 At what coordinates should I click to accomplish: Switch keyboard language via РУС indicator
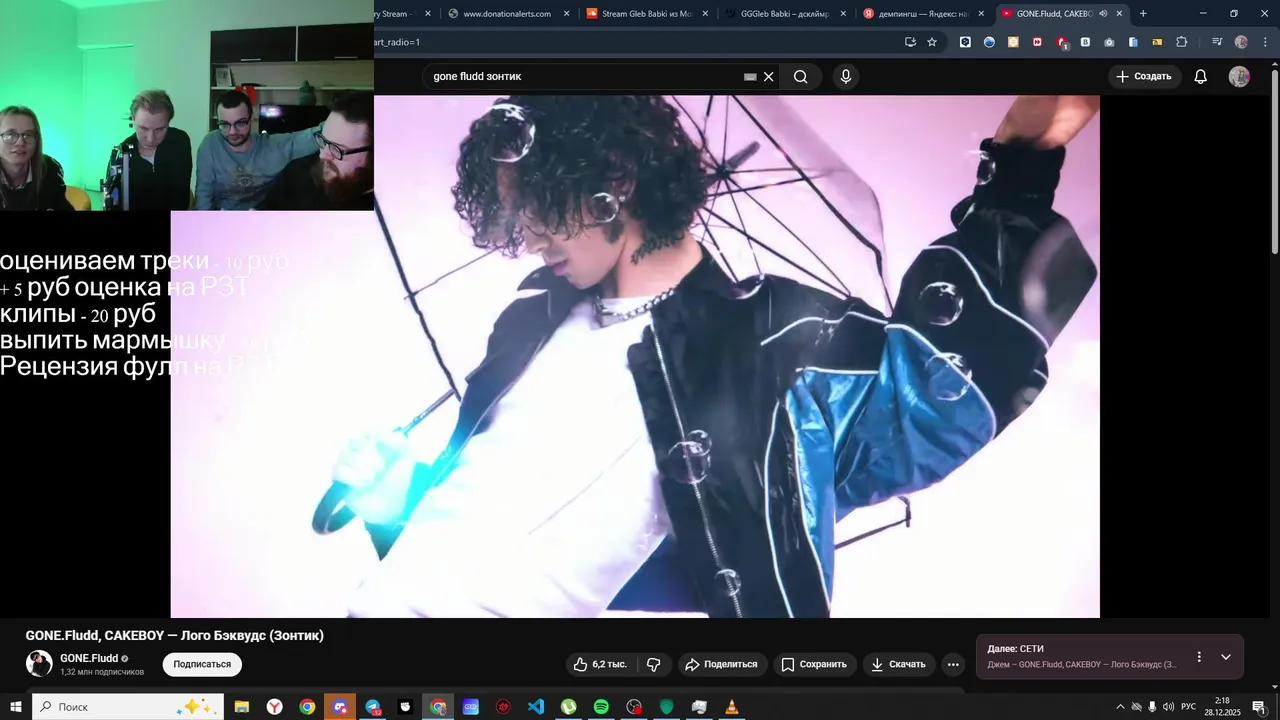click(x=1188, y=707)
